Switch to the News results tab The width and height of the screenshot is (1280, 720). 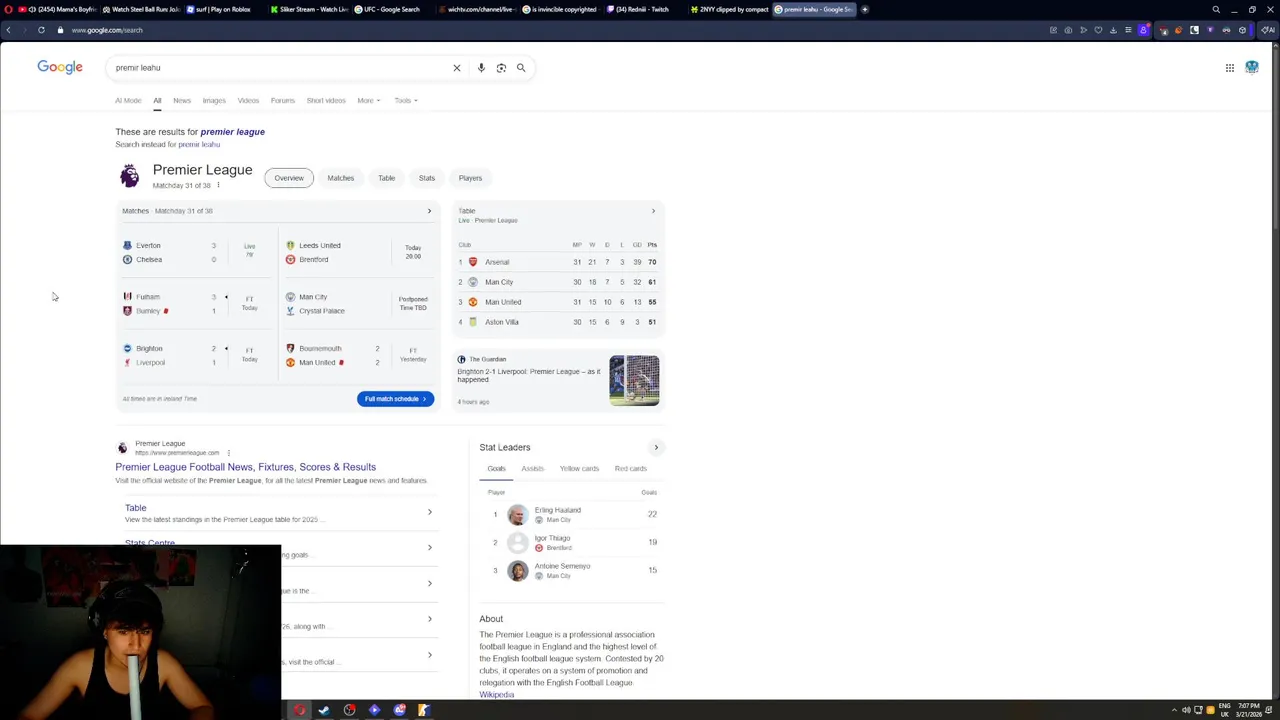(182, 100)
